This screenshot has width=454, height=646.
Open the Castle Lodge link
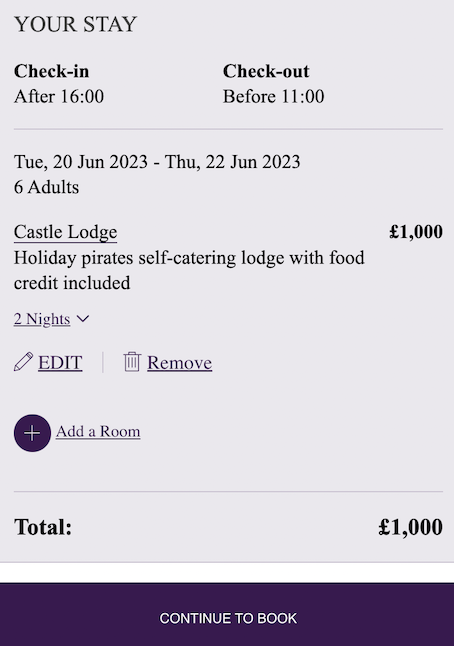click(x=66, y=232)
